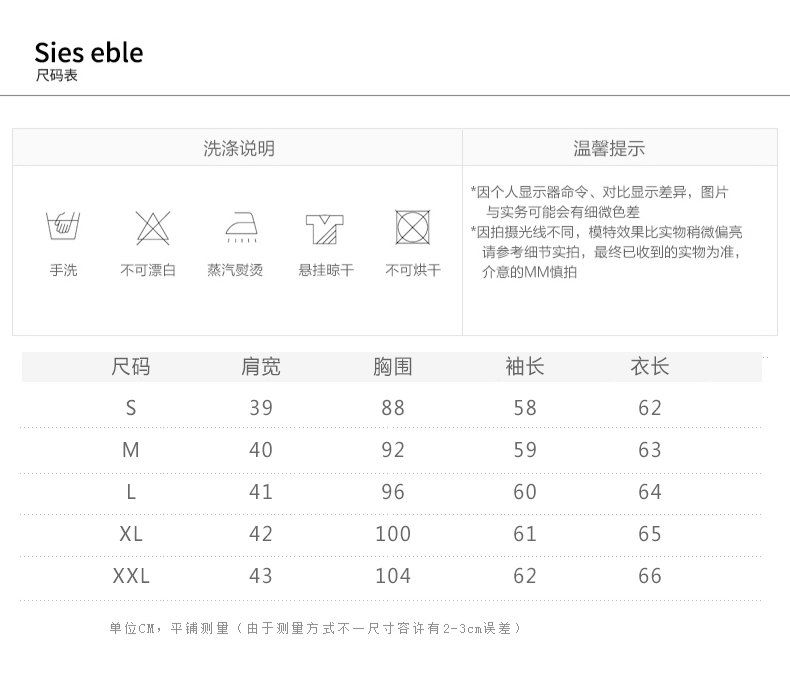Click the 袖长 column header
The image size is (790, 692).
(525, 367)
